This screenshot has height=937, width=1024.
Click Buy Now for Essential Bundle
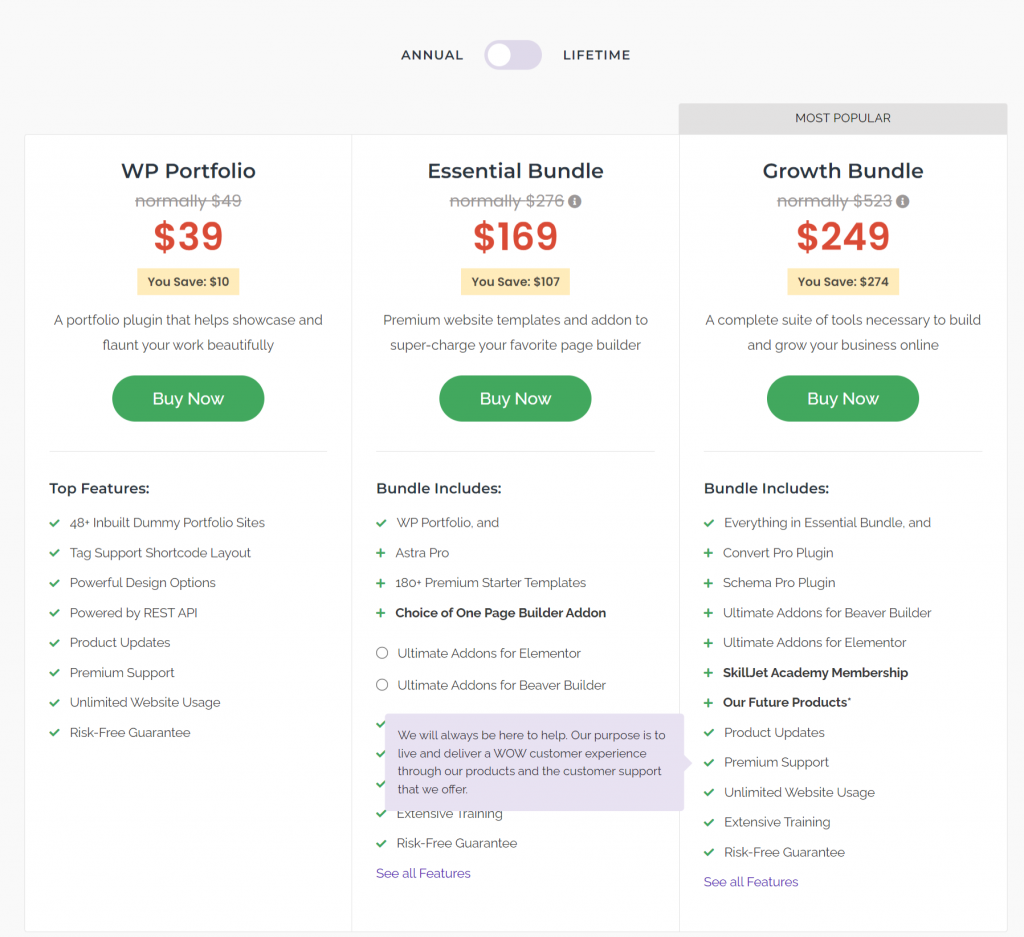(515, 398)
